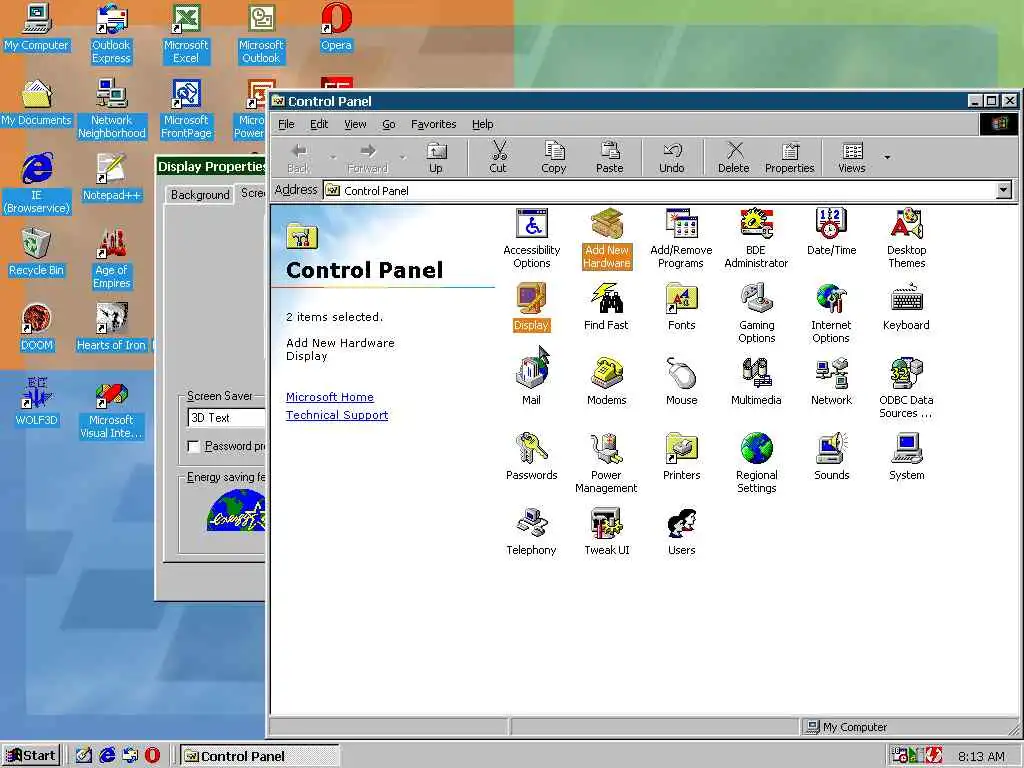Launch Opera from the quick launch bar
Viewport: 1024px width, 768px height.
(152, 756)
